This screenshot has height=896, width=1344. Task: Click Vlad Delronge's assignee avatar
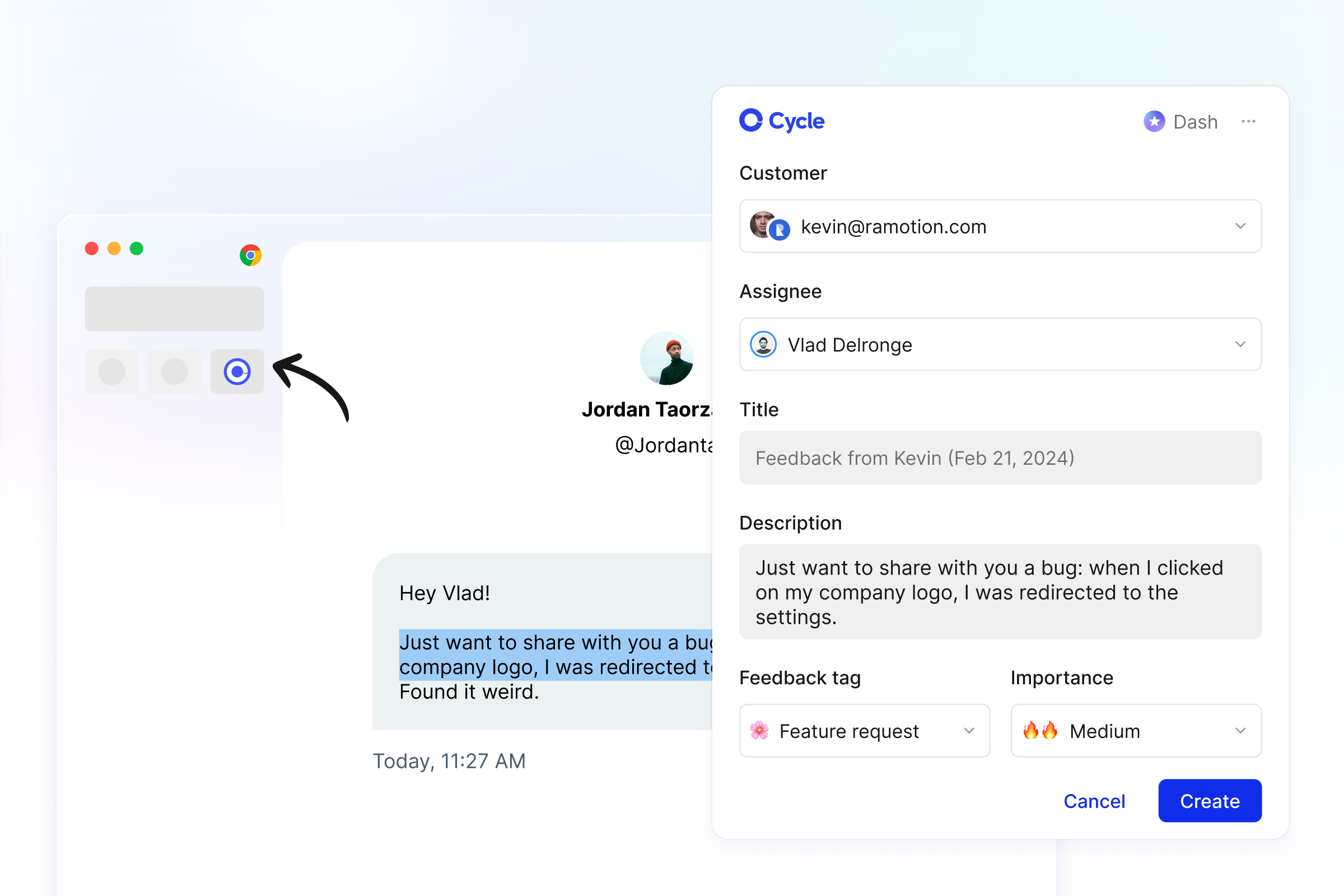(763, 344)
